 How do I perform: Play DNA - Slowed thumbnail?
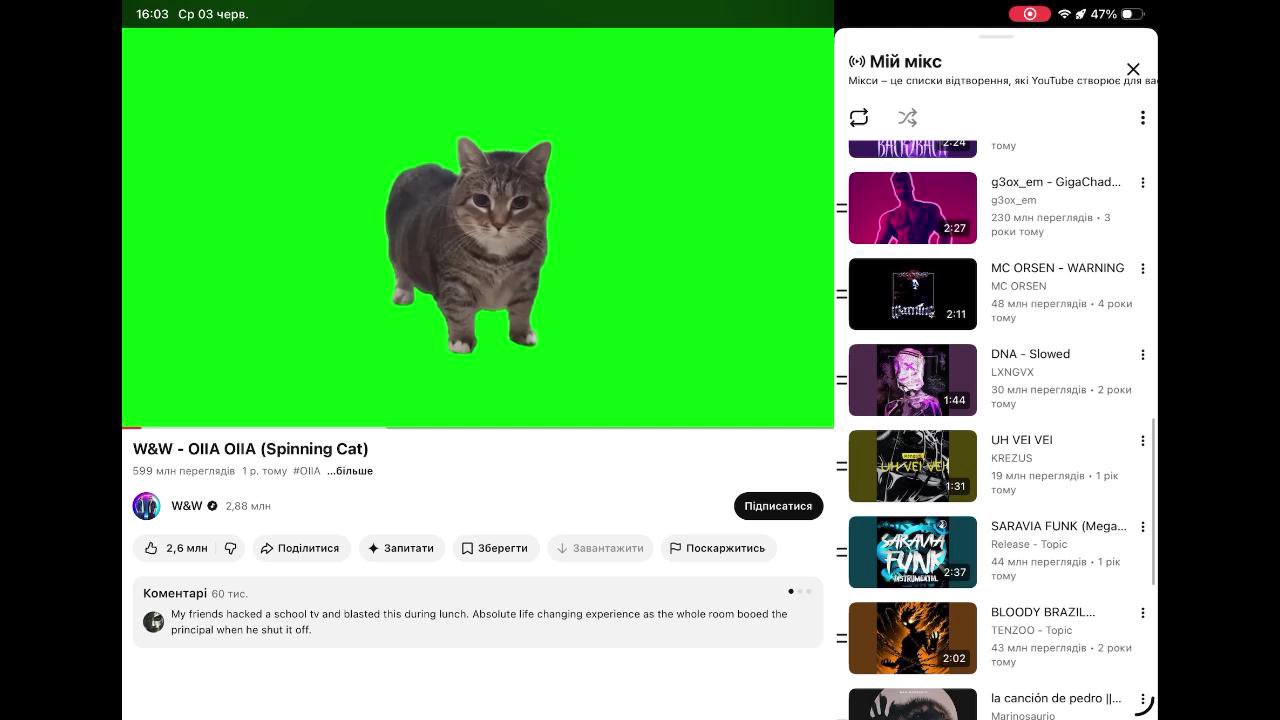[913, 380]
